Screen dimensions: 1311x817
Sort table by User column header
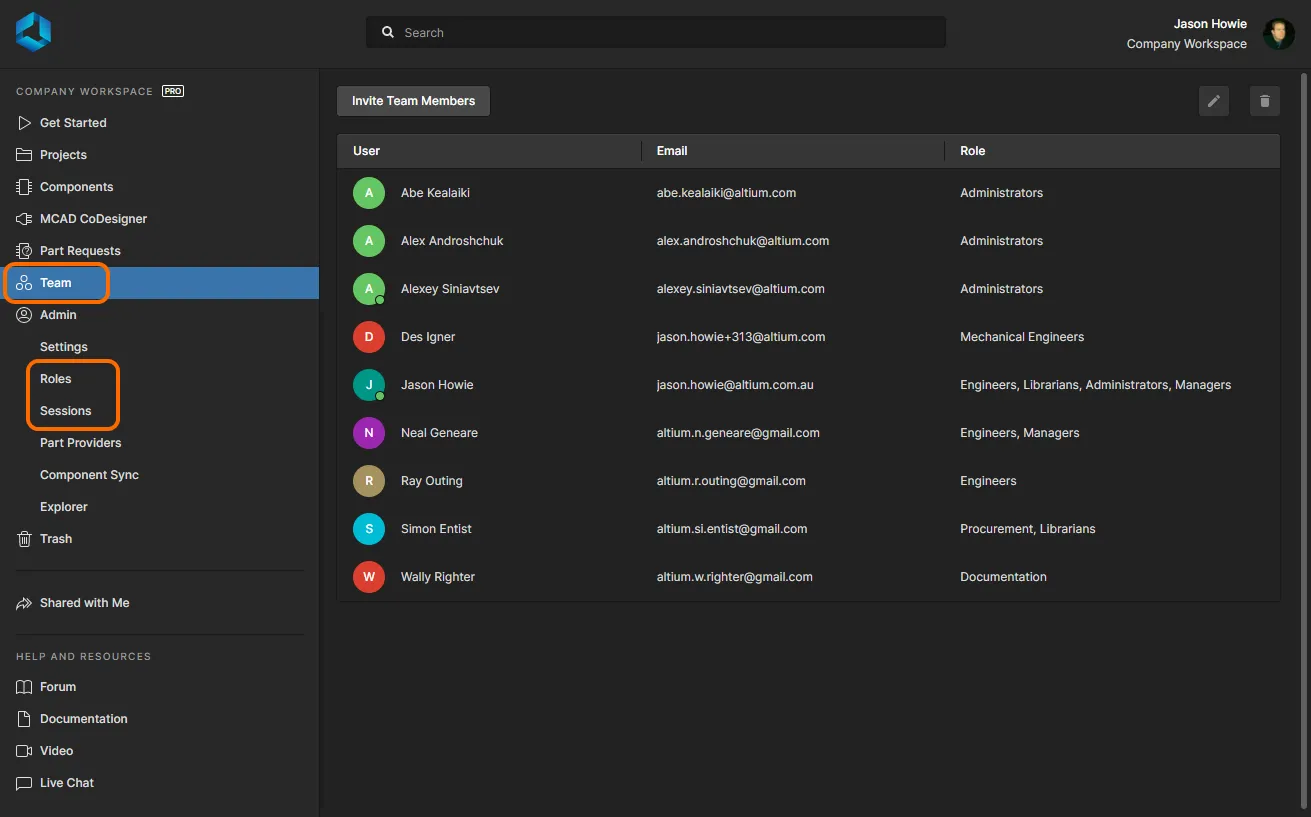367,151
